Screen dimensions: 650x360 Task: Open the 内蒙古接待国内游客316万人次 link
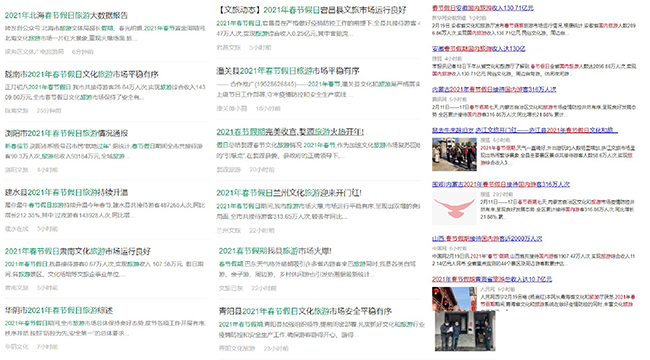(x=494, y=89)
